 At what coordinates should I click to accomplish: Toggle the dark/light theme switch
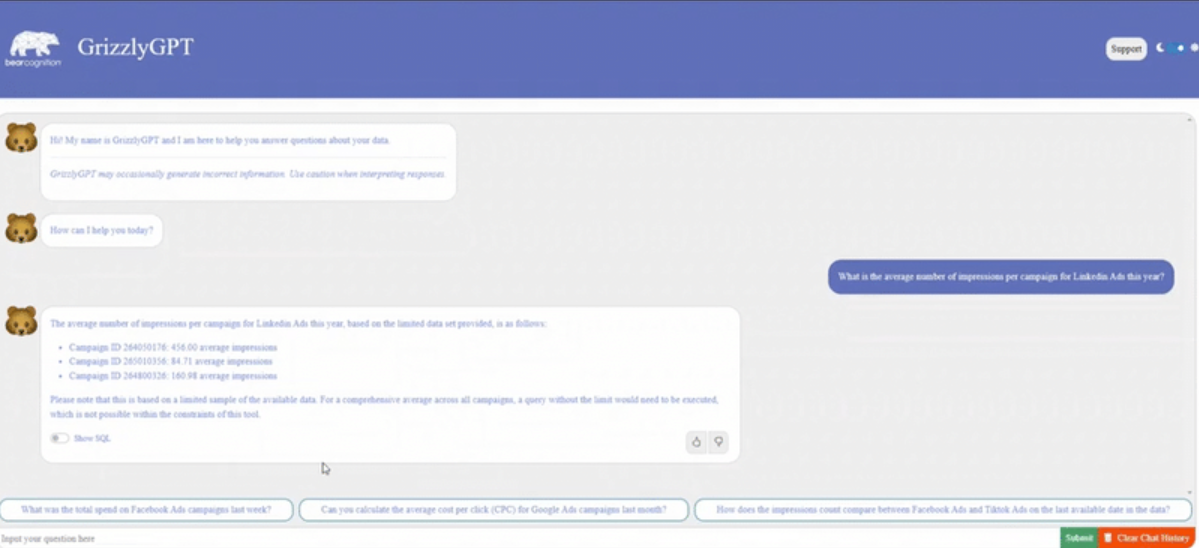(1176, 48)
